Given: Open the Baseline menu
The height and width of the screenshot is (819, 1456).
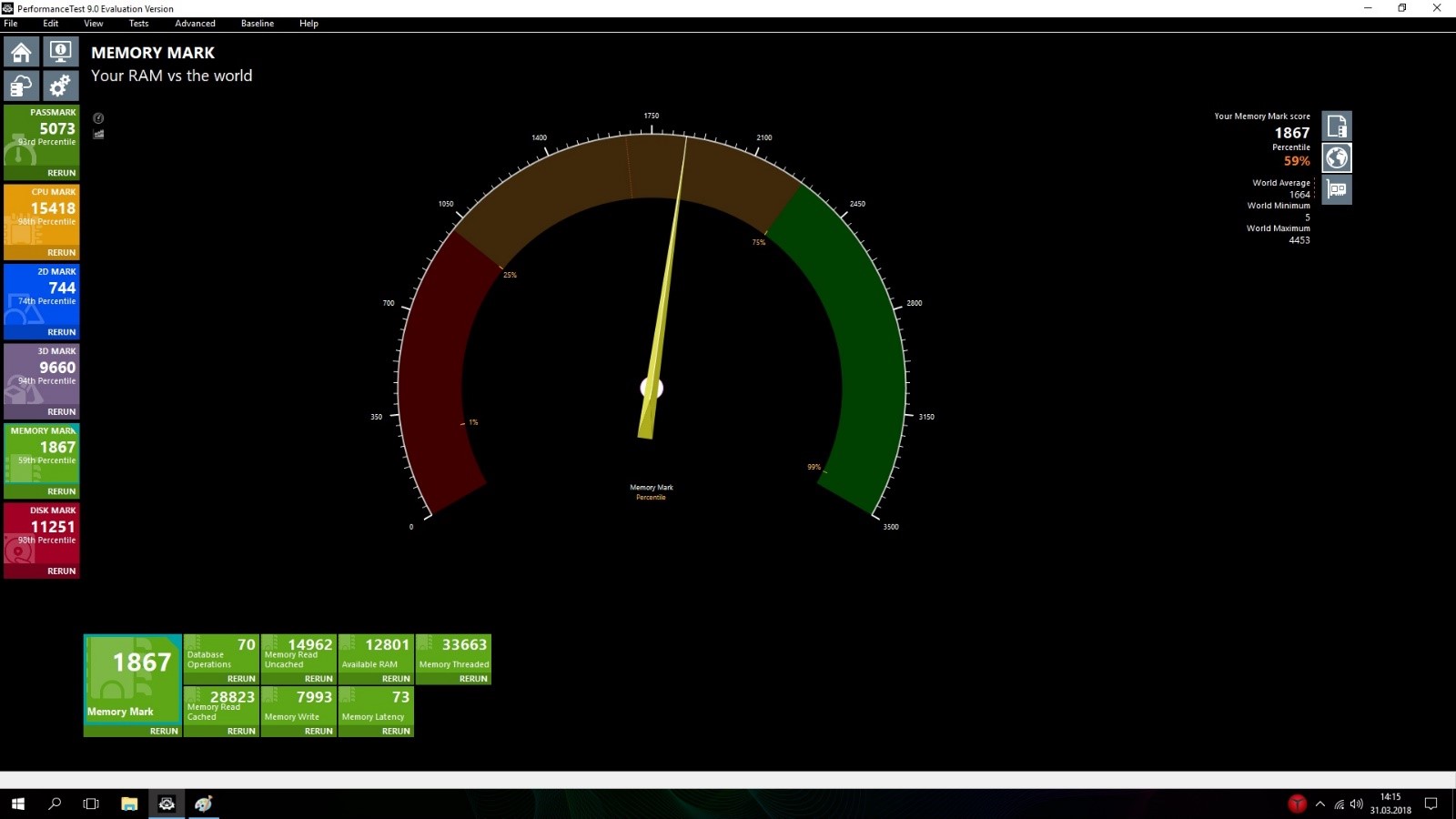Looking at the screenshot, I should (x=257, y=24).
